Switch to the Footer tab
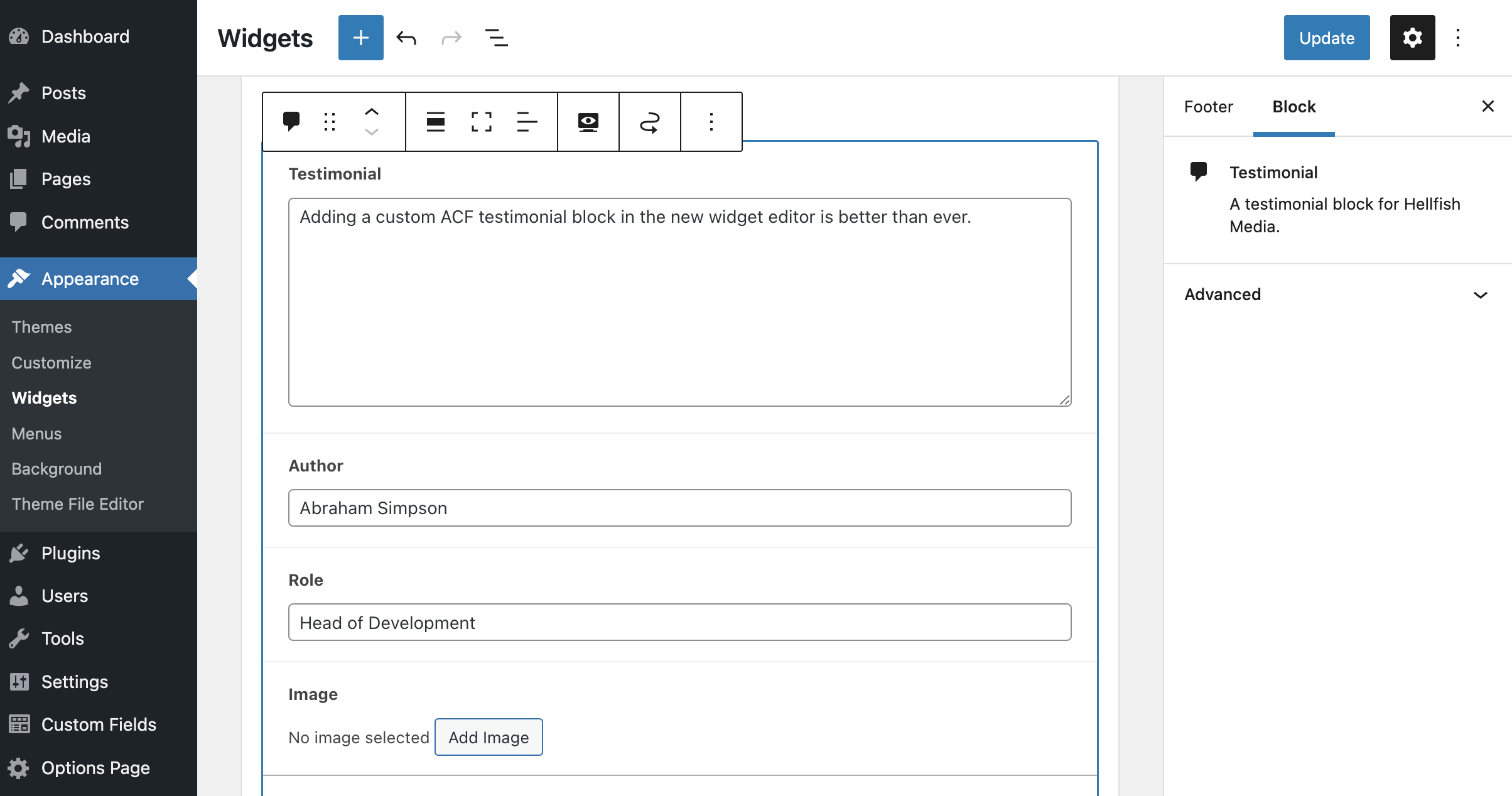Viewport: 1512px width, 796px height. [1209, 107]
